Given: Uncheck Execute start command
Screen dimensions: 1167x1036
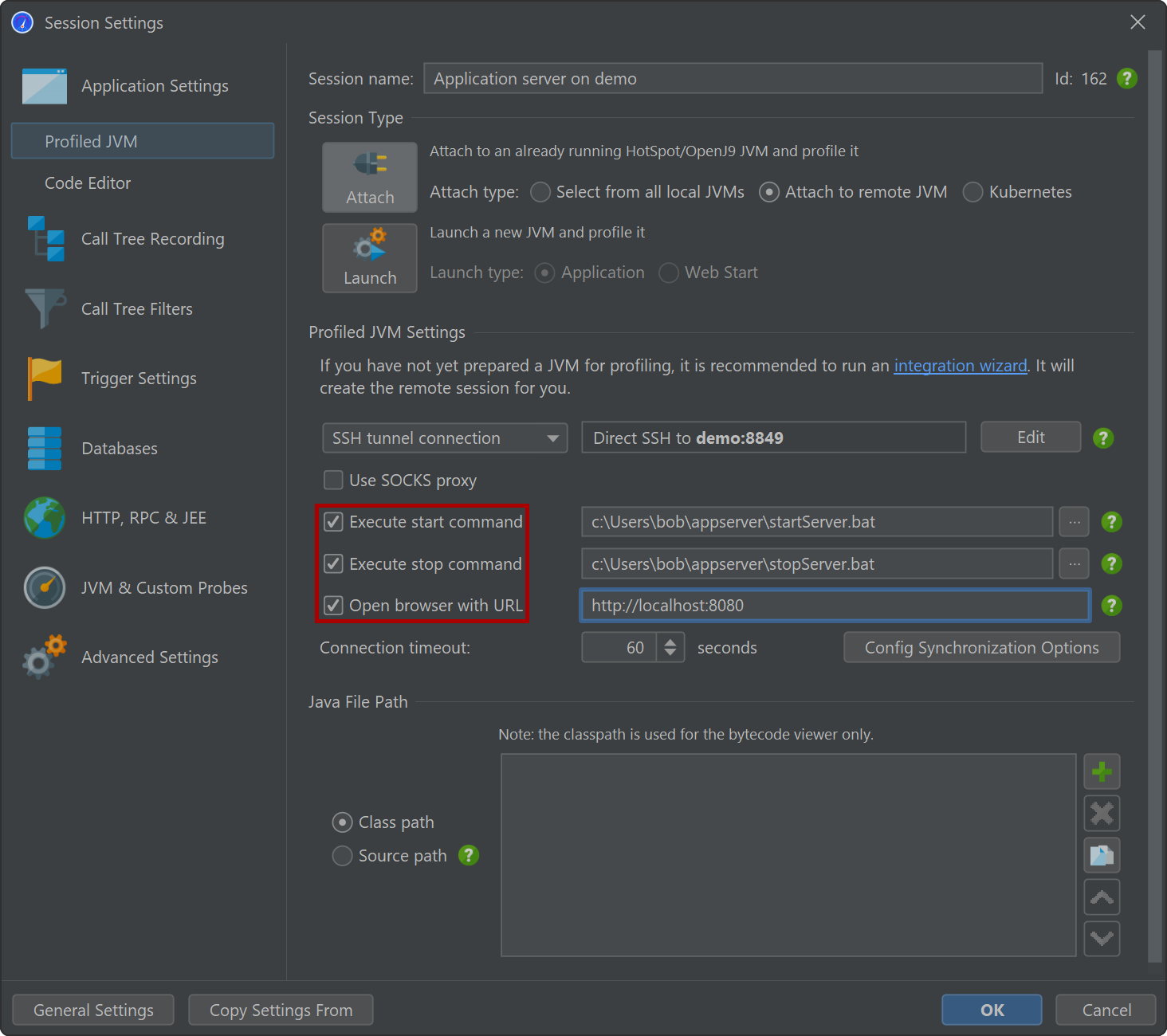Looking at the screenshot, I should (333, 522).
